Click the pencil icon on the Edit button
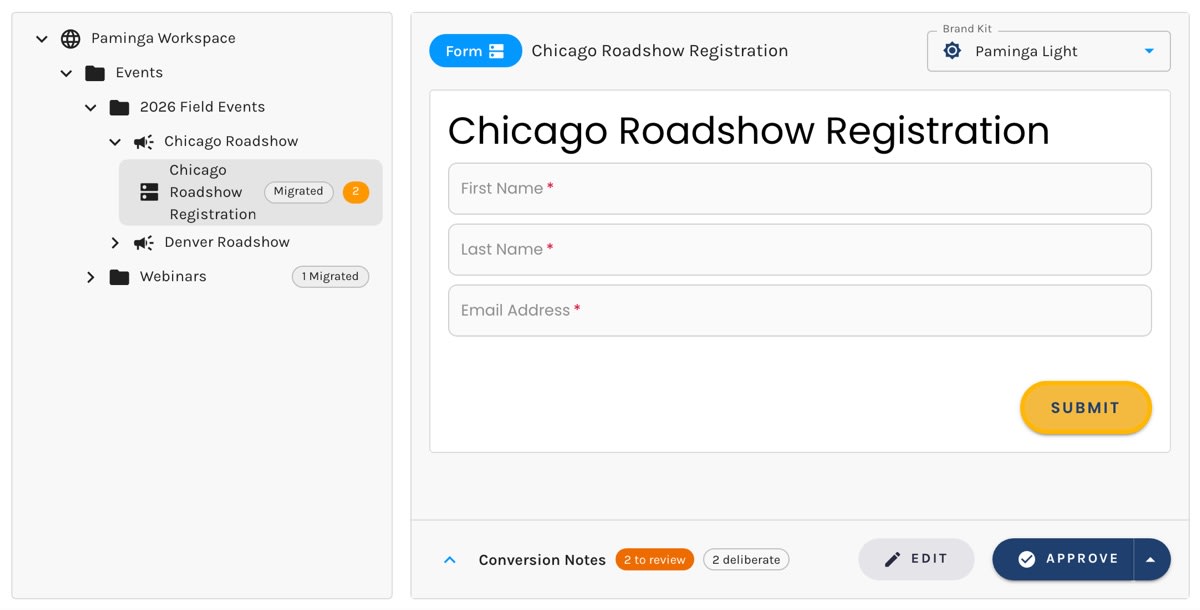 click(892, 559)
